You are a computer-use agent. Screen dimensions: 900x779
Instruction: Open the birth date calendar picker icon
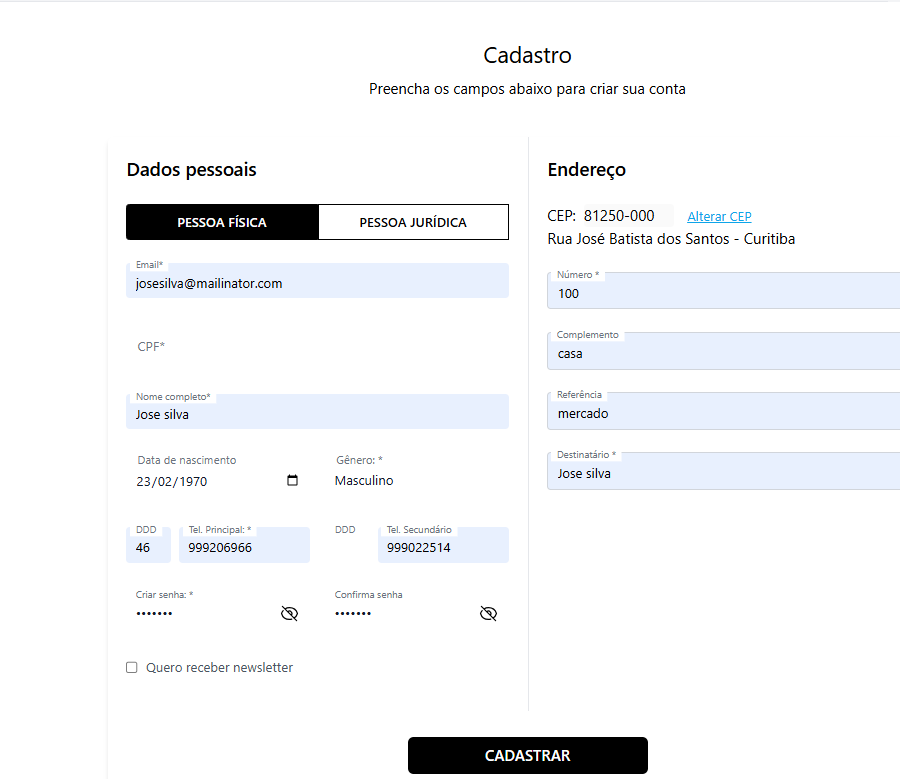292,481
